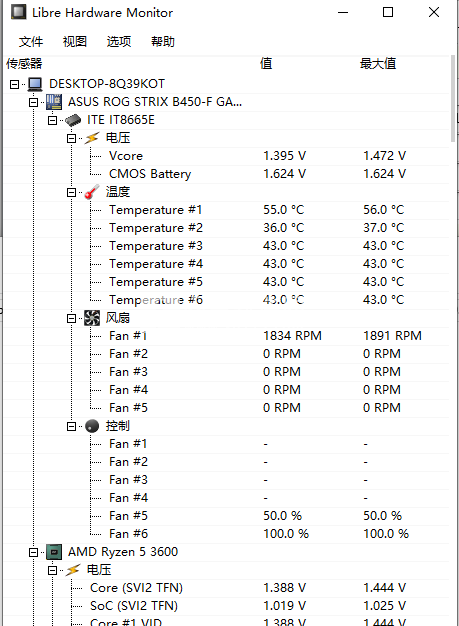
Task: Collapse the 电压 group under AMD Ryzen
Action: pyautogui.click(x=52, y=571)
